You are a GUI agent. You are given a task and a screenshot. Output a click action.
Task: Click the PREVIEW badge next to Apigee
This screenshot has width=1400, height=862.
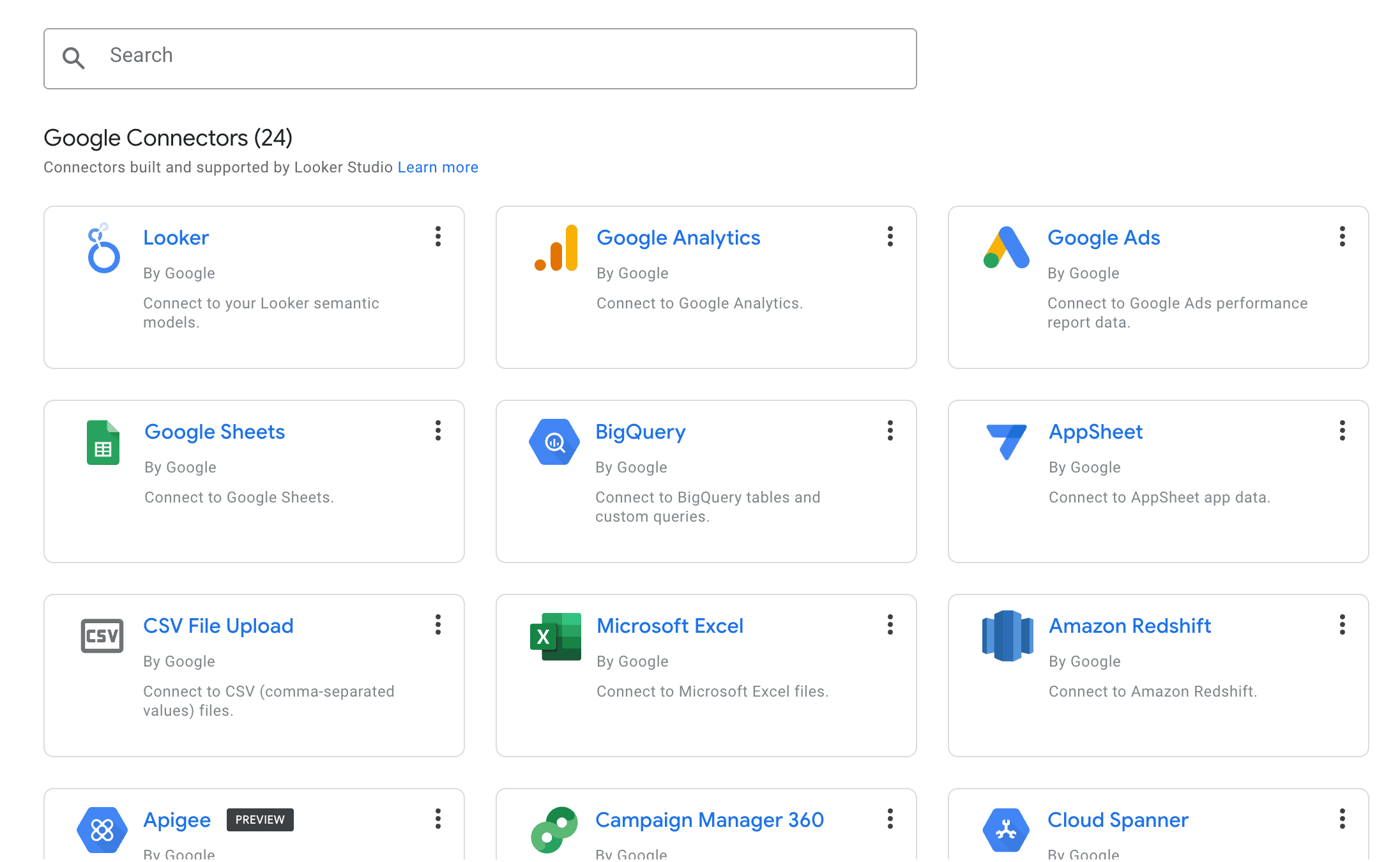260,820
